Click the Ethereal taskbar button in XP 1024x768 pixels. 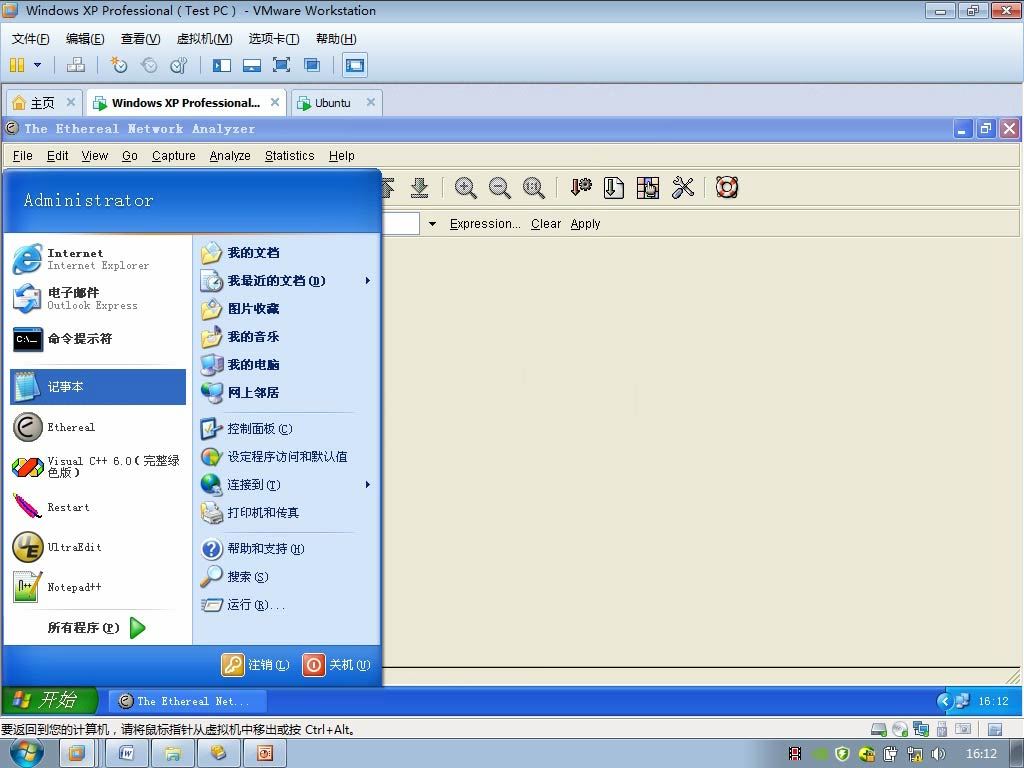(x=187, y=701)
